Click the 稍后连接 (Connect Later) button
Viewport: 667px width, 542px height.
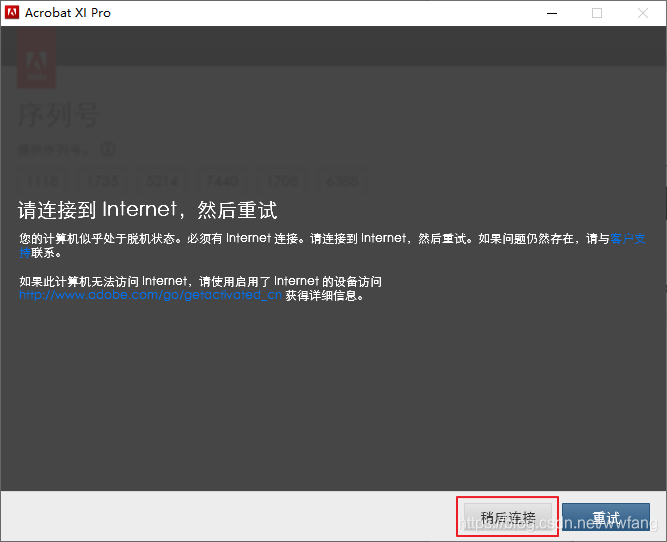click(507, 517)
